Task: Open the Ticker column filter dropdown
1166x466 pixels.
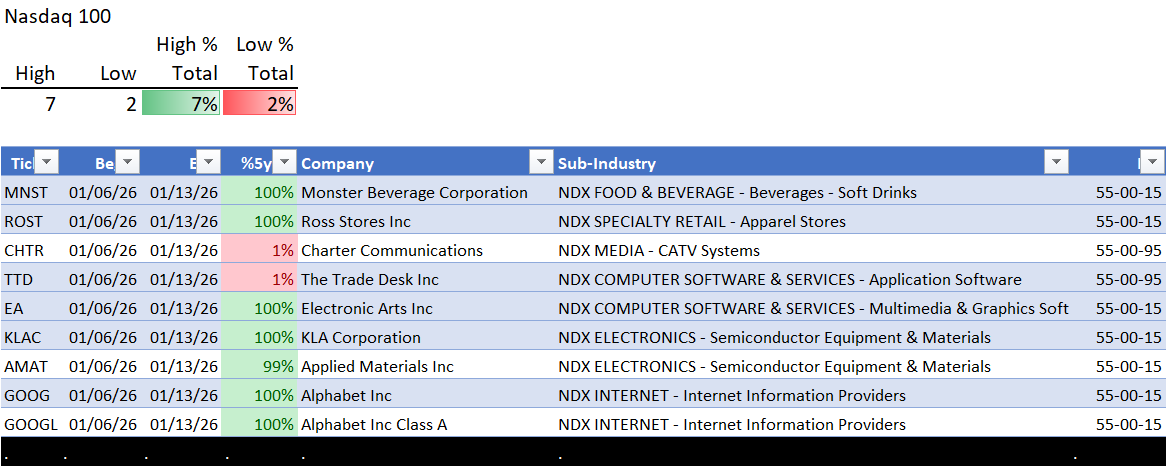Action: click(x=47, y=163)
